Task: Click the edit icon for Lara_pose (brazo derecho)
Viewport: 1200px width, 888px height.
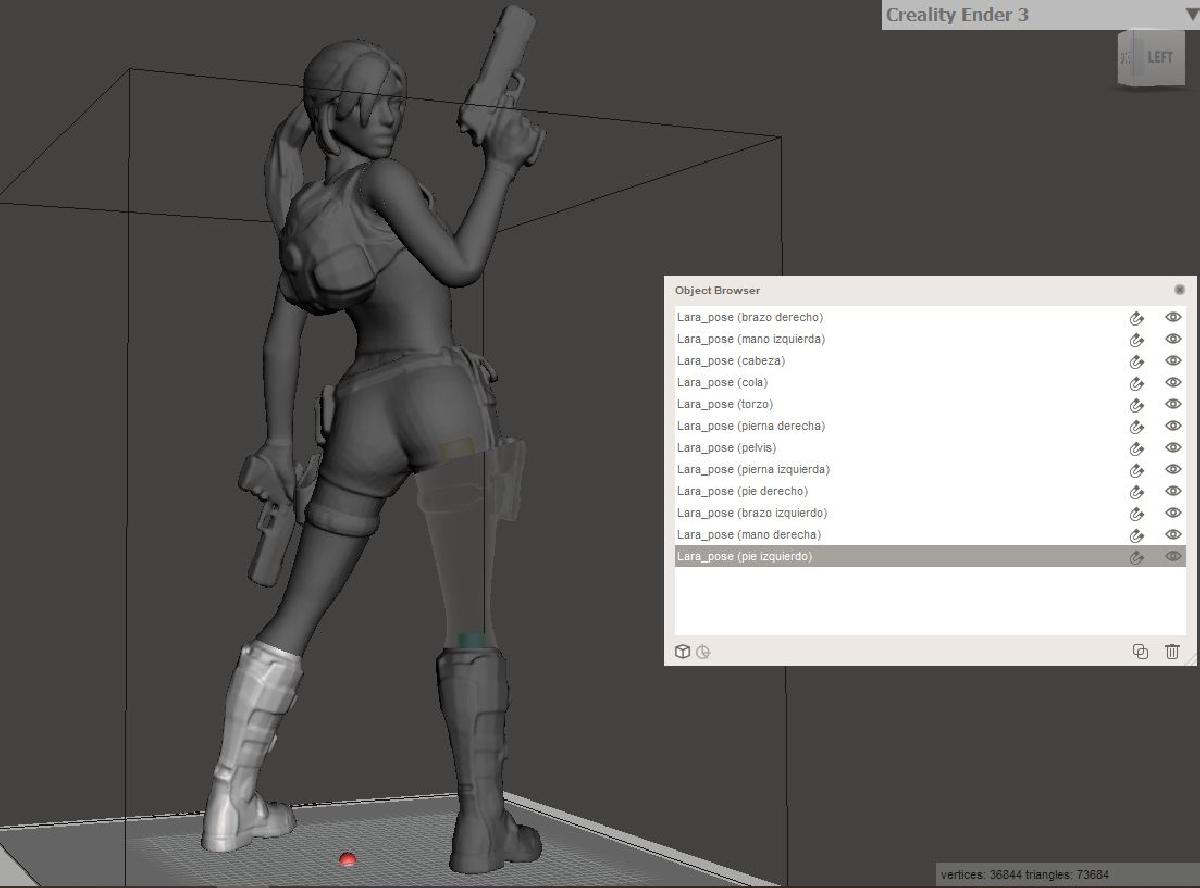Action: coord(1137,317)
